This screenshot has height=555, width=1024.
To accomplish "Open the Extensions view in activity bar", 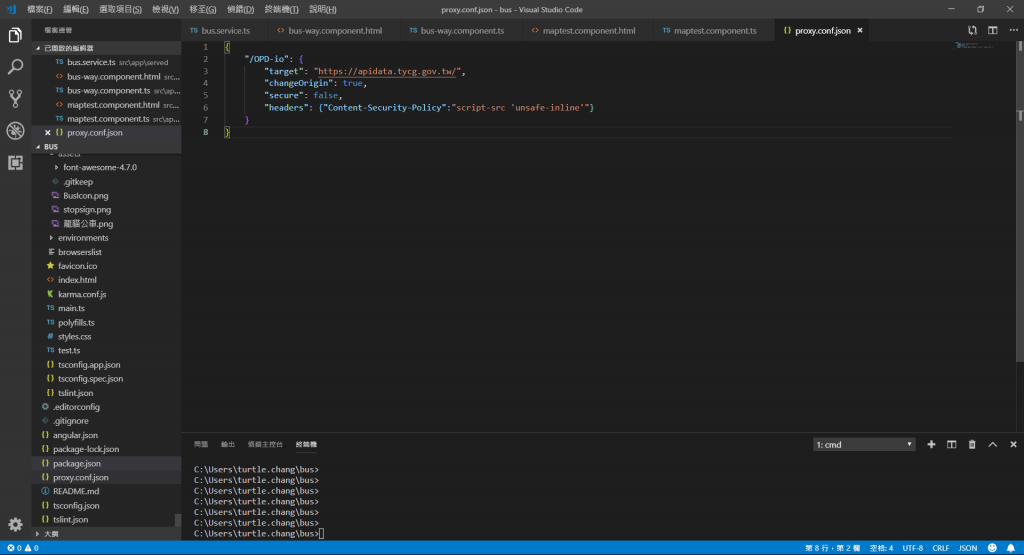I will pos(15,163).
